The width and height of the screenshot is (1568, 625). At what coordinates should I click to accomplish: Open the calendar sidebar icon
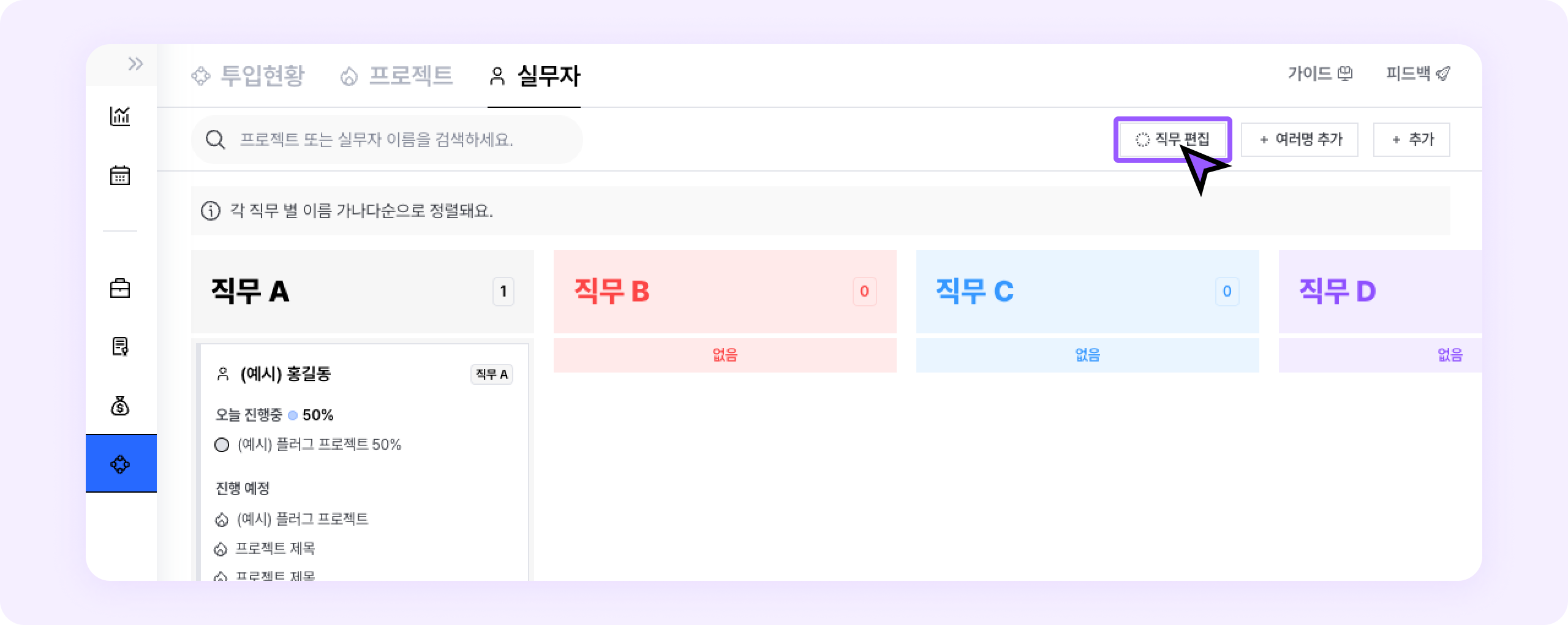[120, 176]
